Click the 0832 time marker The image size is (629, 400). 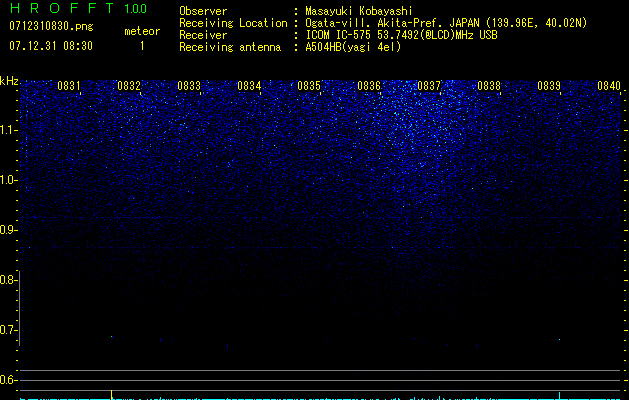coord(129,86)
